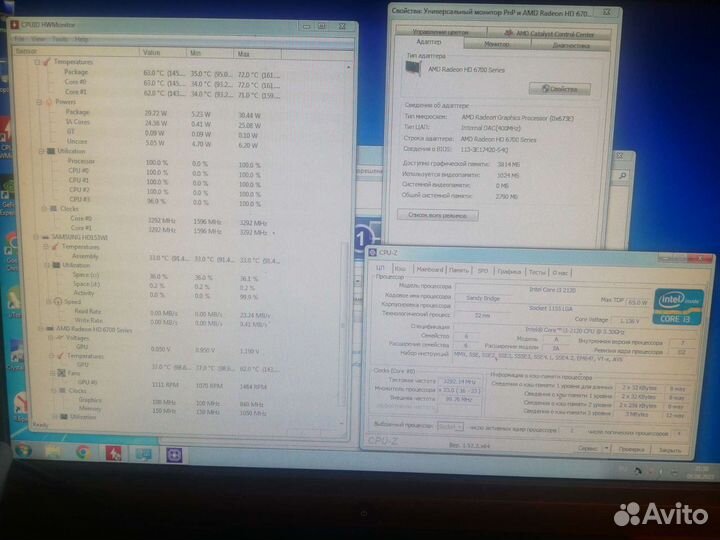720x540 pixels.
Task: Click the chip icon beside CPU Utilization
Action: (x=51, y=151)
